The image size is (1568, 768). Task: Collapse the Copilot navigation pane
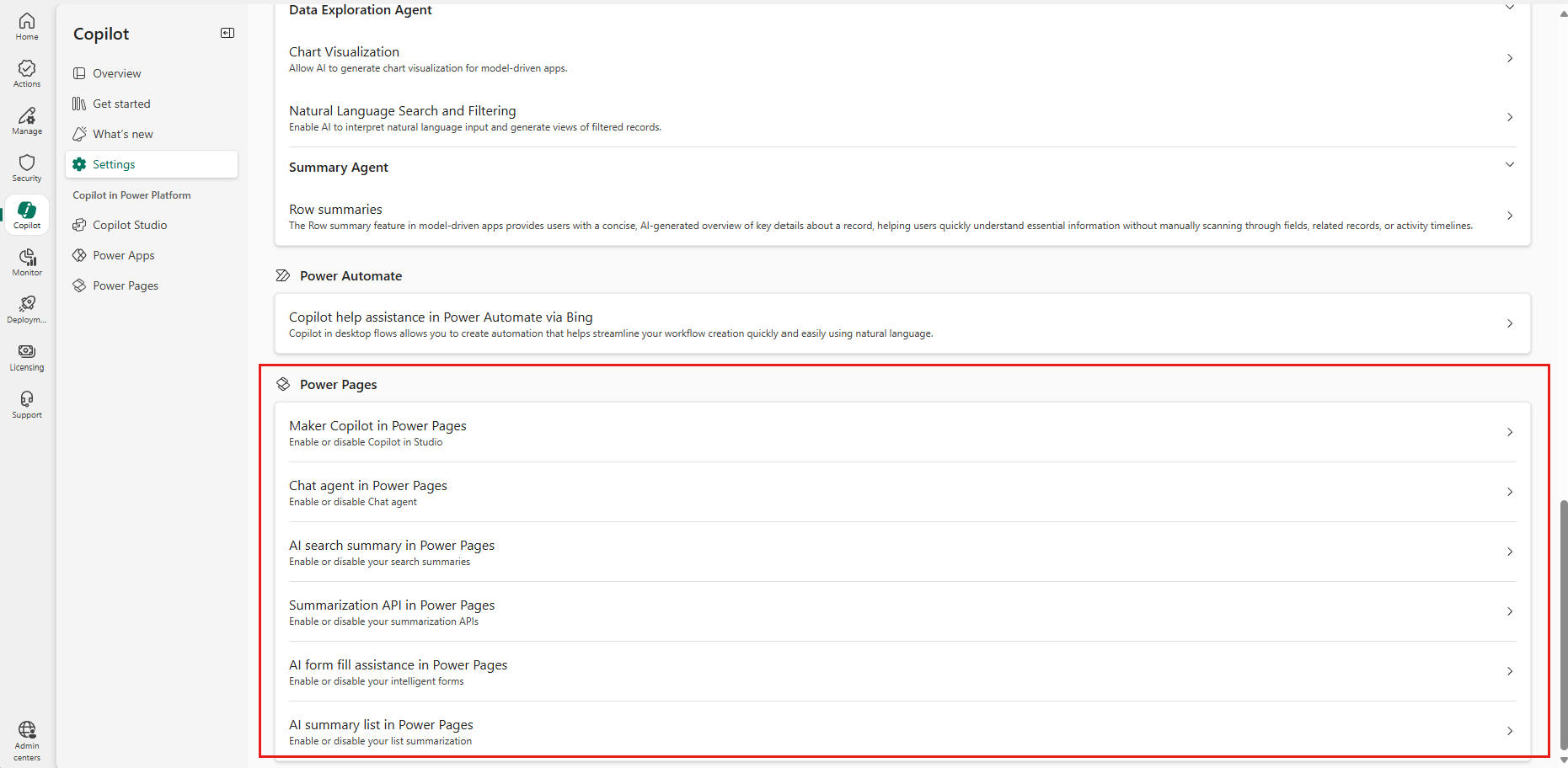click(227, 33)
